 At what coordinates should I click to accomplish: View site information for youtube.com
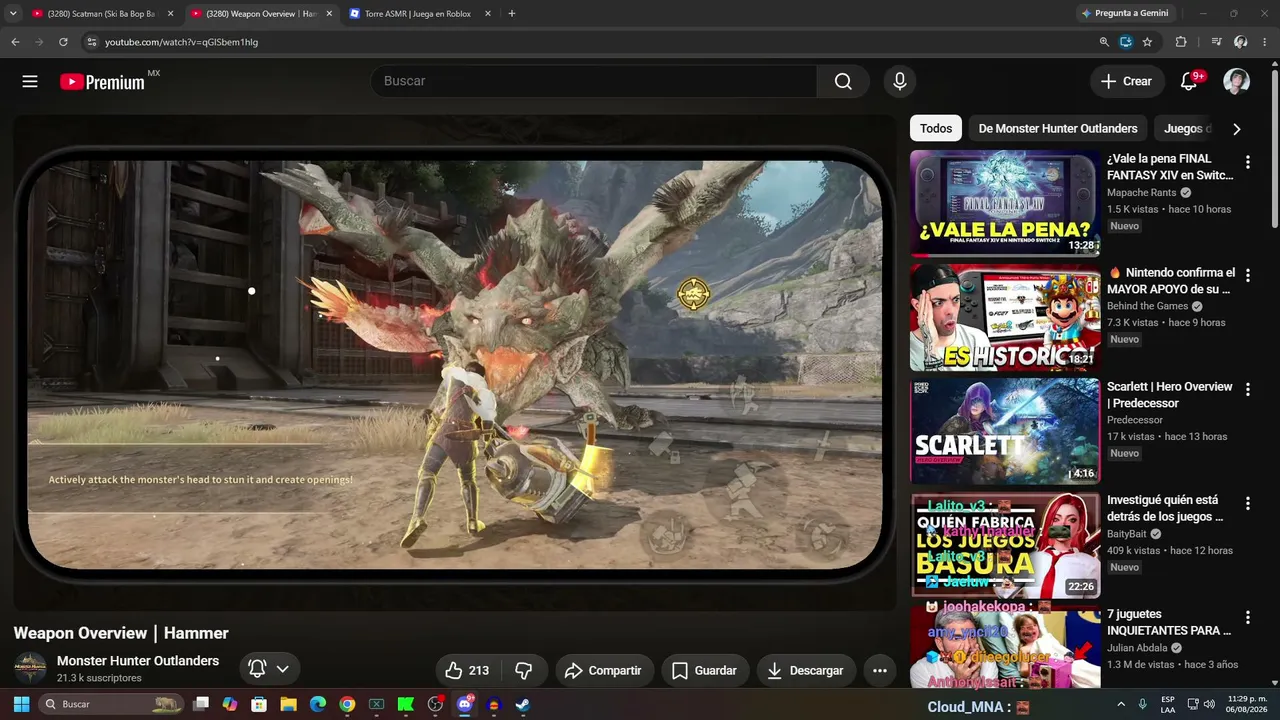[x=91, y=42]
